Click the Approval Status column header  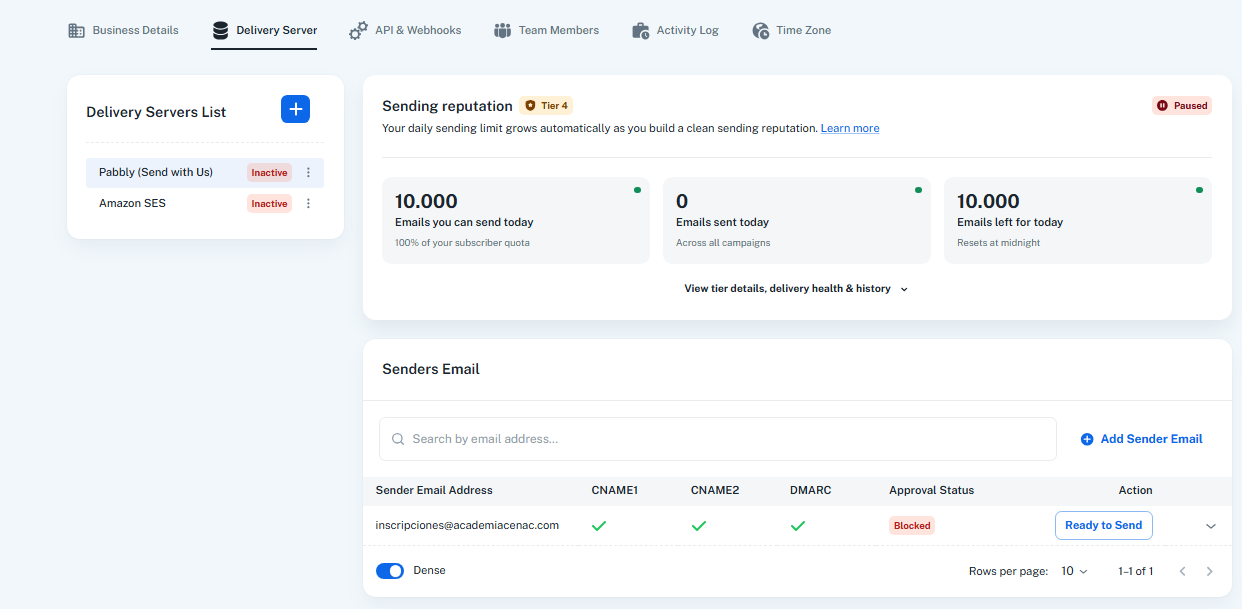pyautogui.click(x=931, y=490)
